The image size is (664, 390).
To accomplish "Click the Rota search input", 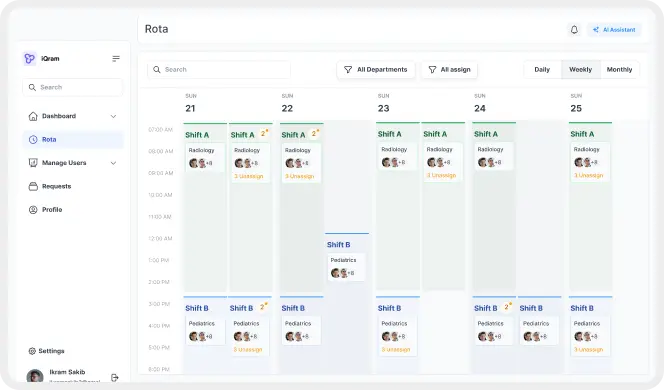I will pos(219,69).
